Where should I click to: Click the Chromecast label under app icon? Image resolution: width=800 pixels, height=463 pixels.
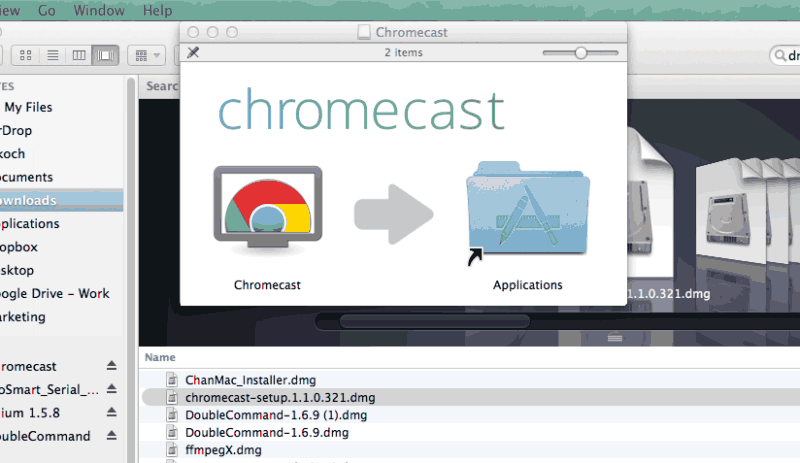(267, 285)
